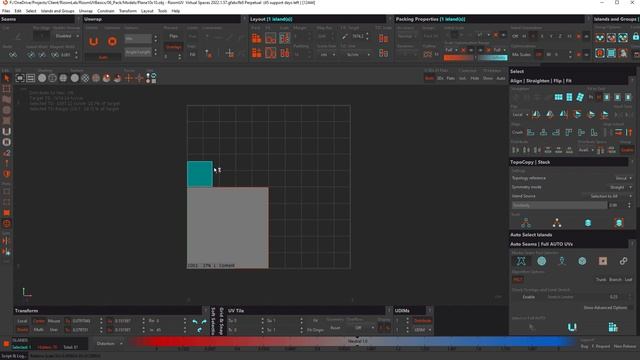
Task: Click the cyan U icon at bottom right panel
Action: 572,327
